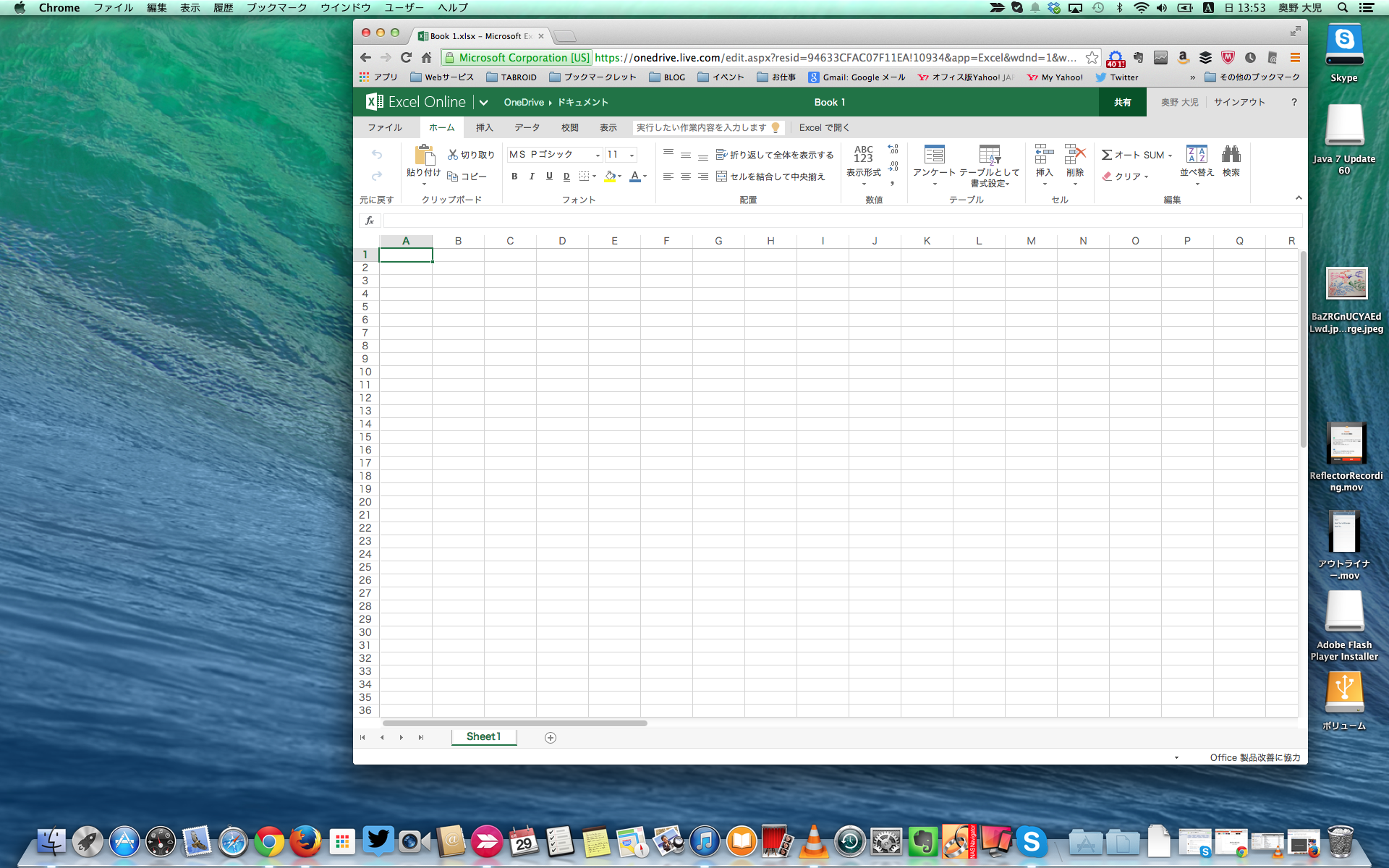The width and height of the screenshot is (1389, 868).
Task: Click the horizontal scrollbar under the grid
Action: click(x=515, y=723)
